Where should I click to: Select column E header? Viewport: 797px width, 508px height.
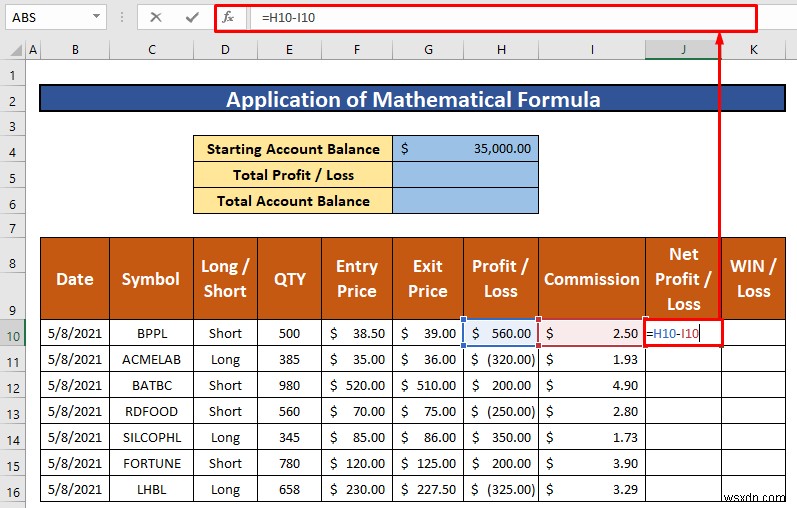coord(289,50)
